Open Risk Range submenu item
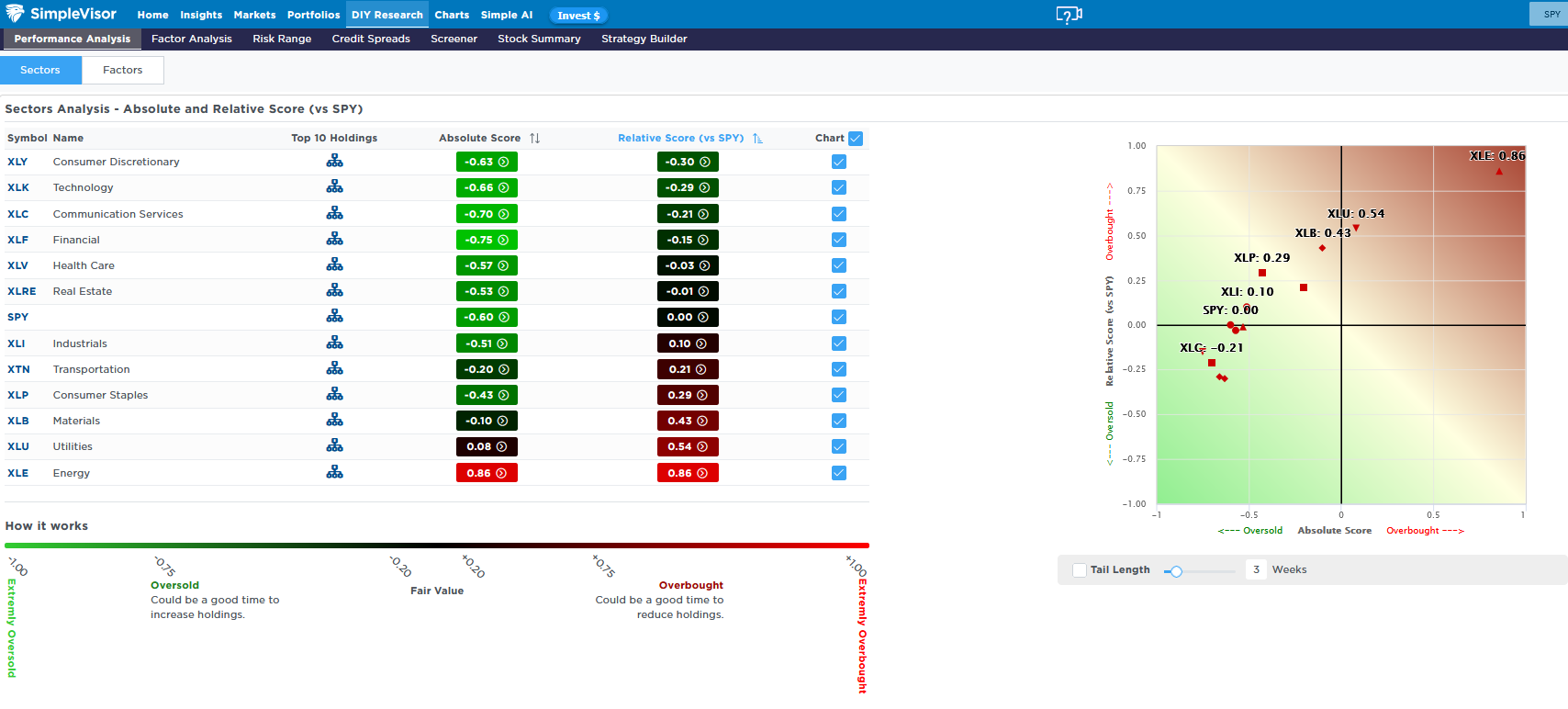This screenshot has height=709, width=1568. pyautogui.click(x=282, y=39)
